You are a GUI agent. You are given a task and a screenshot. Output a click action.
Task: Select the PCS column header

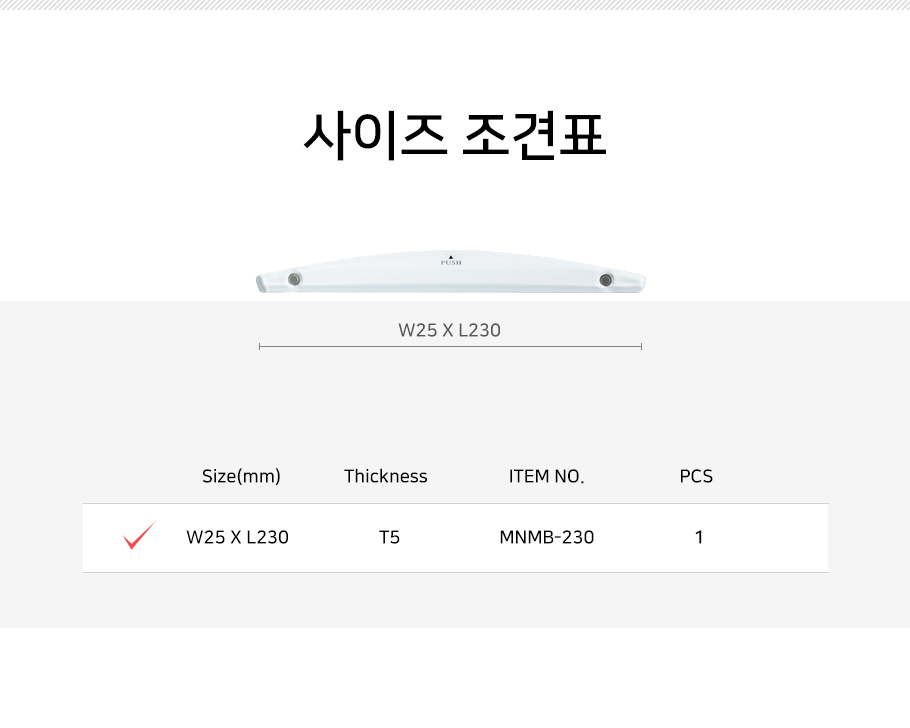pyautogui.click(x=696, y=476)
